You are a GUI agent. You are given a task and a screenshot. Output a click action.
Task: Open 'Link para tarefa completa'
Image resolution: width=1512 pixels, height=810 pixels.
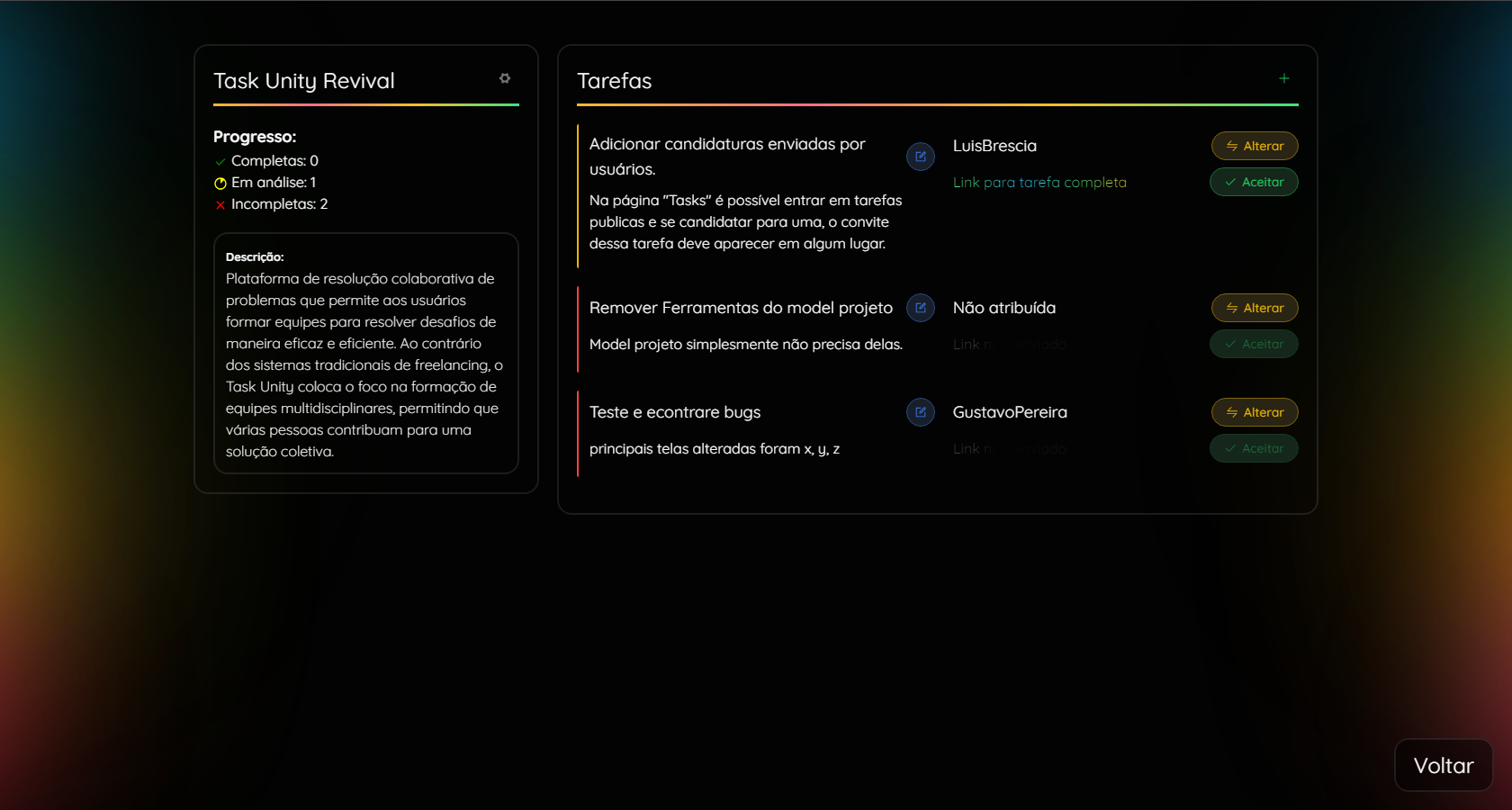[1039, 182]
